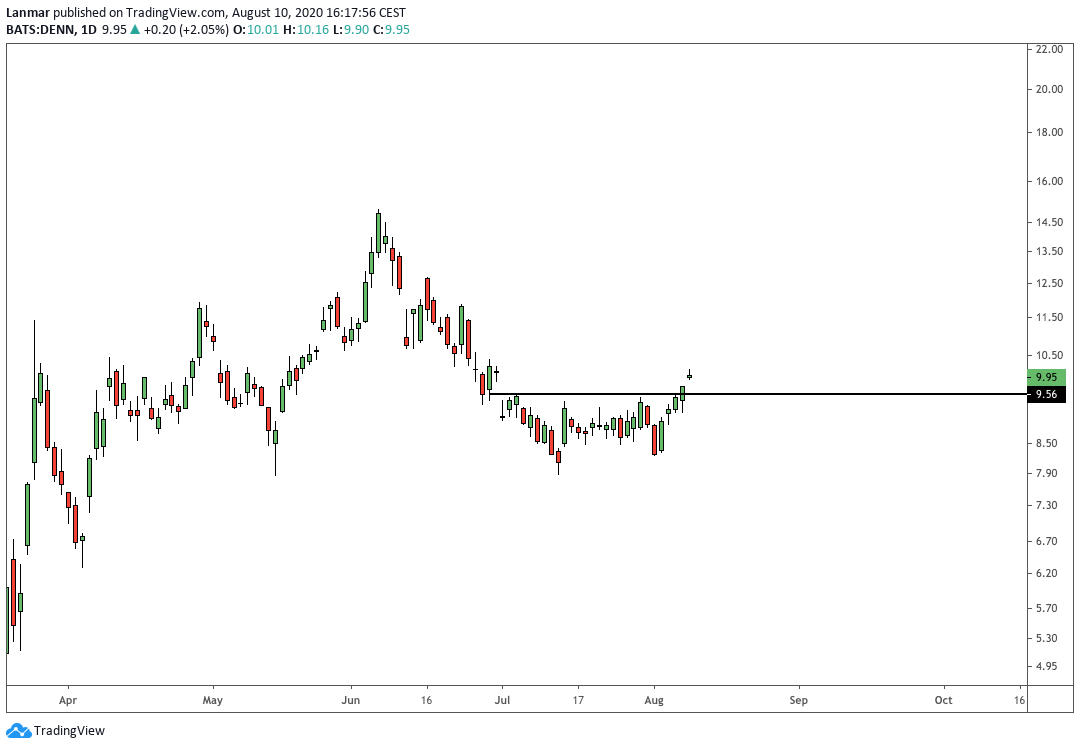The image size is (1080, 749).
Task: Click the 18.00 price axis label
Action: click(x=1048, y=132)
